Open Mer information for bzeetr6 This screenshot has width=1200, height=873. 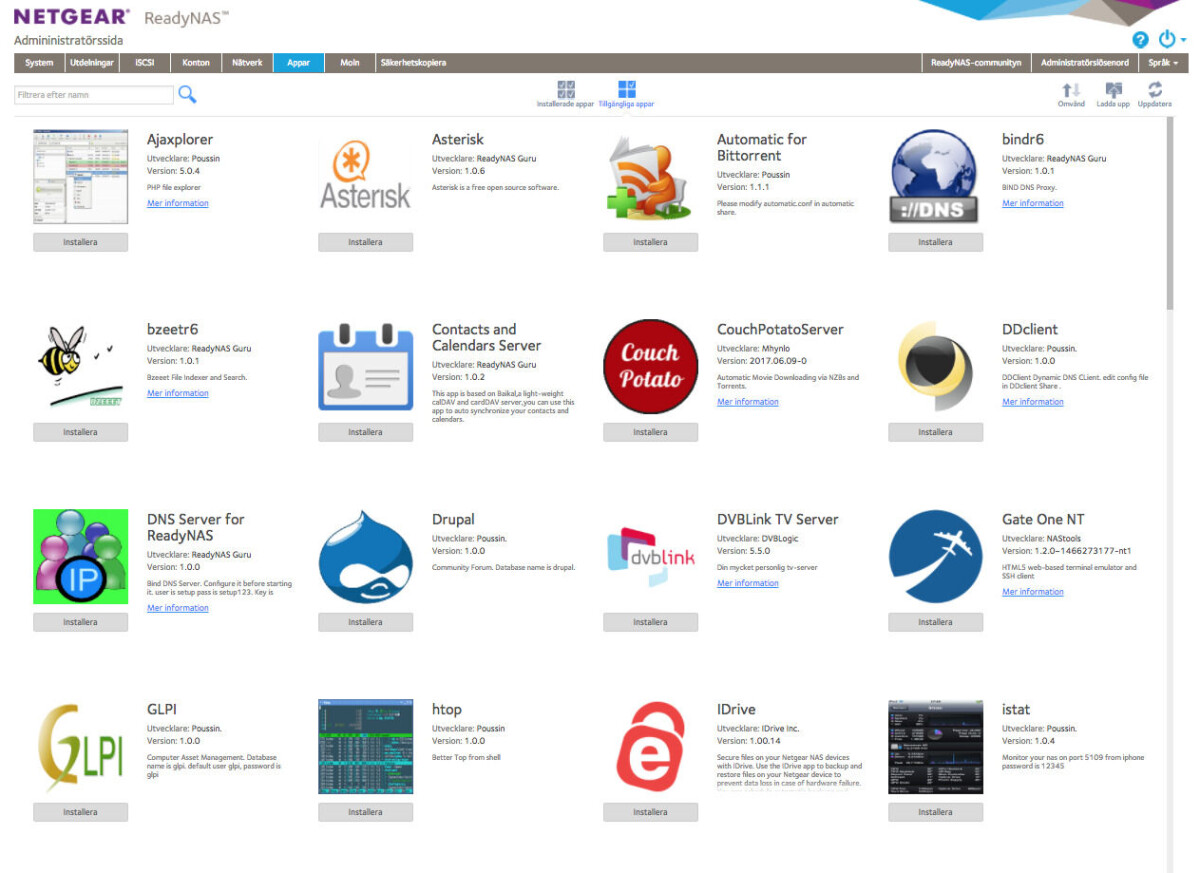point(178,393)
